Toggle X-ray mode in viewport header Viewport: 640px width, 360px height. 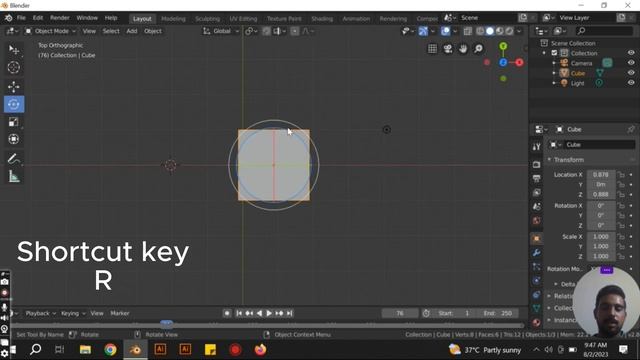pyautogui.click(x=468, y=31)
